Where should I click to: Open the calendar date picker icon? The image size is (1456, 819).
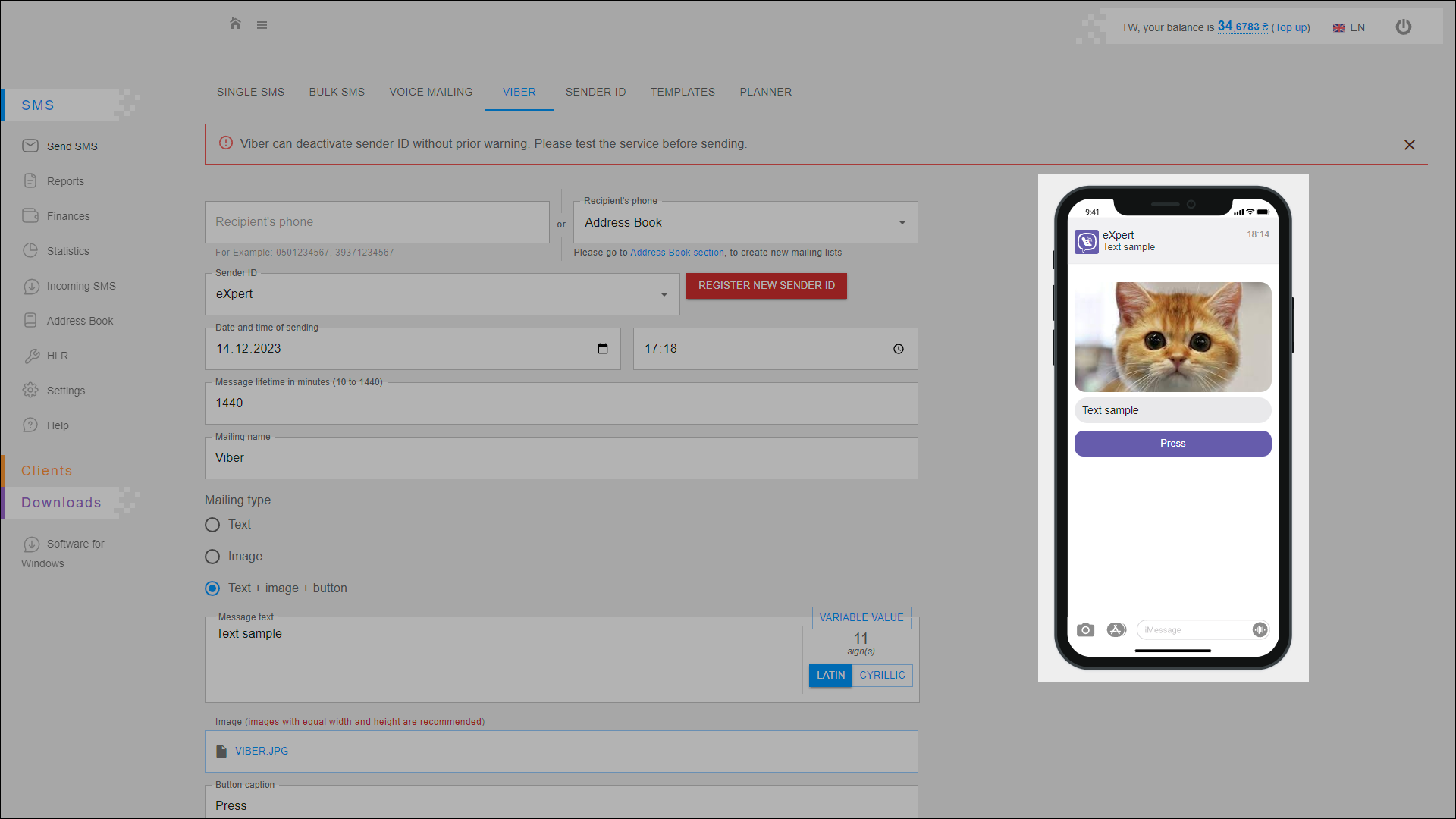[603, 349]
